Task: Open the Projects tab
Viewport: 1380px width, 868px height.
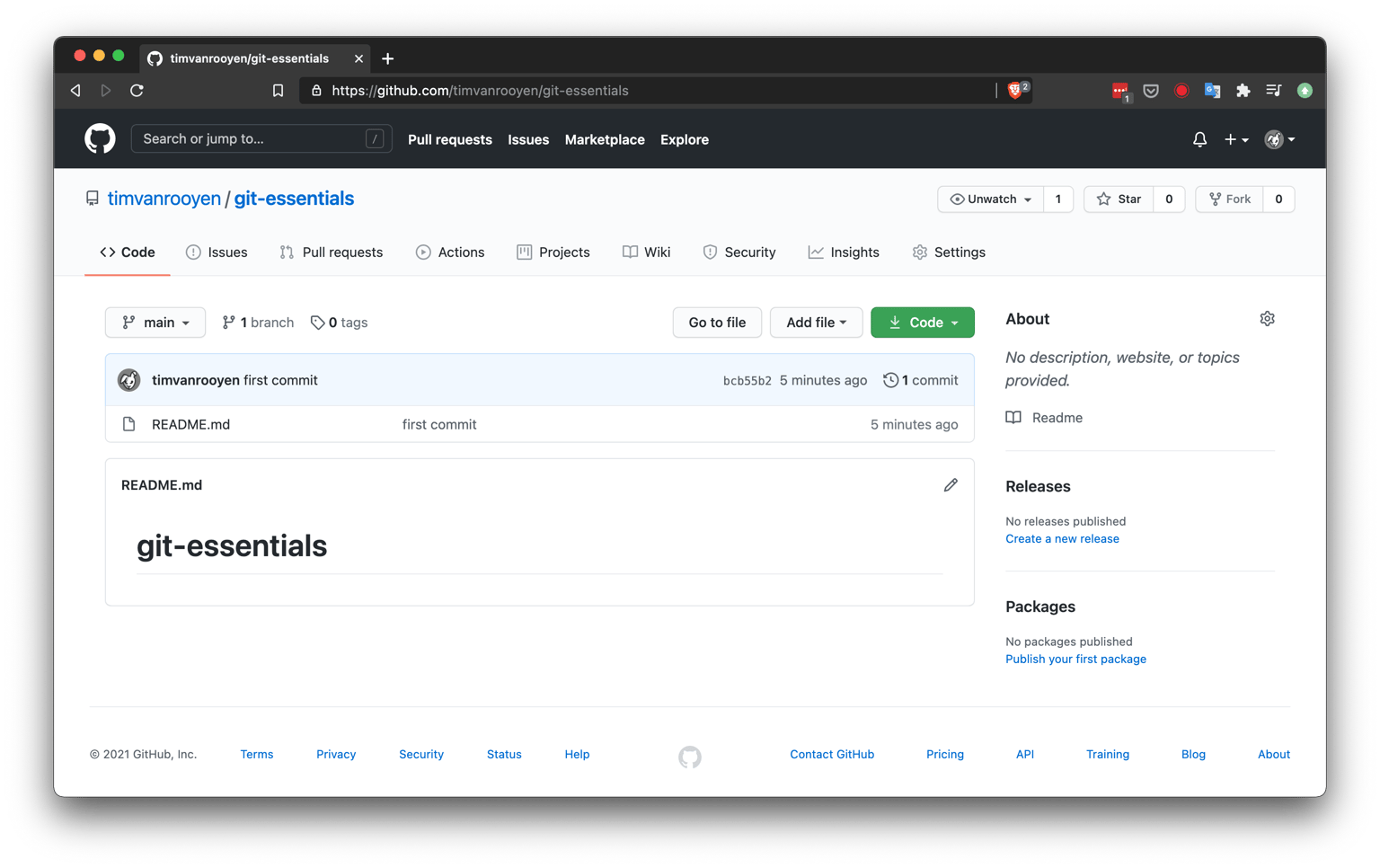Action: pos(553,252)
